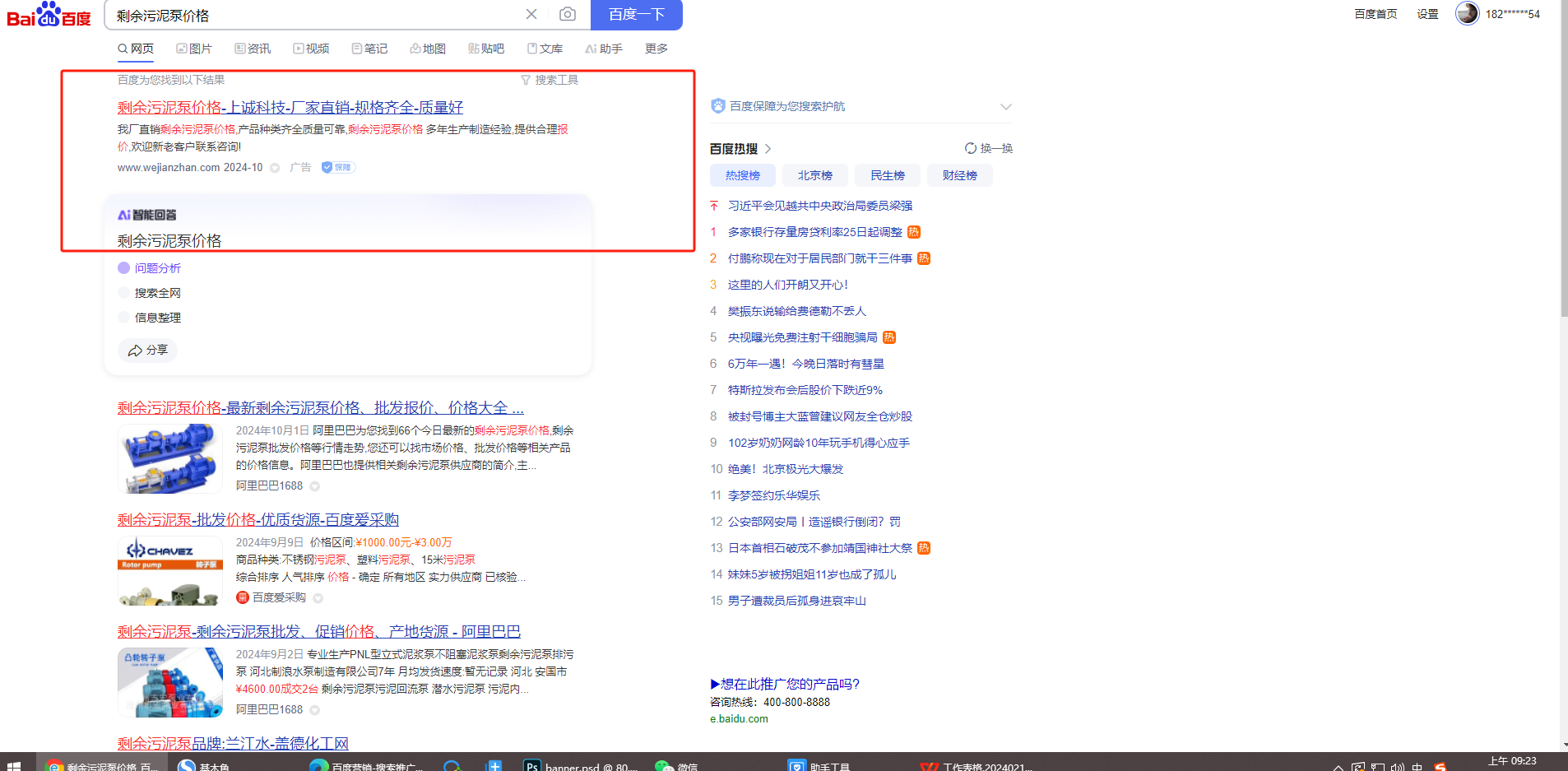
Task: Expand the 百度保障为您搜索护航 chevron
Action: tap(1005, 107)
